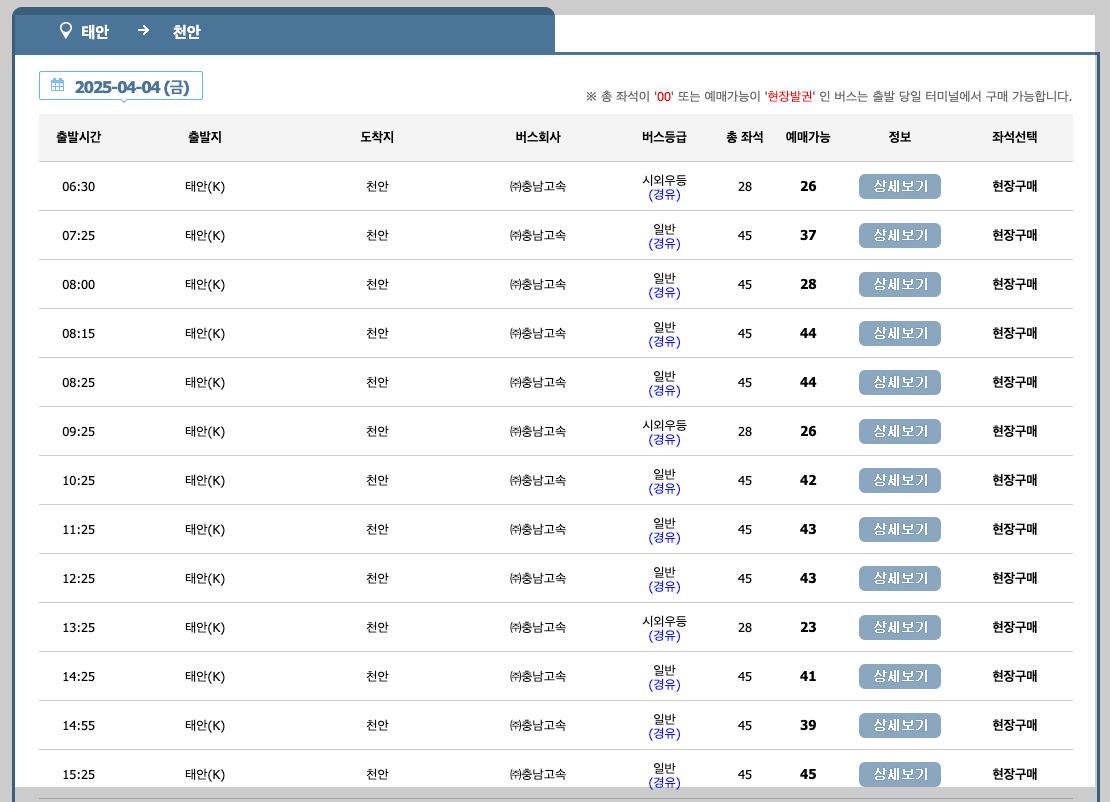
Task: Click 현장구매 in the 14:55 row
Action: pos(1014,725)
